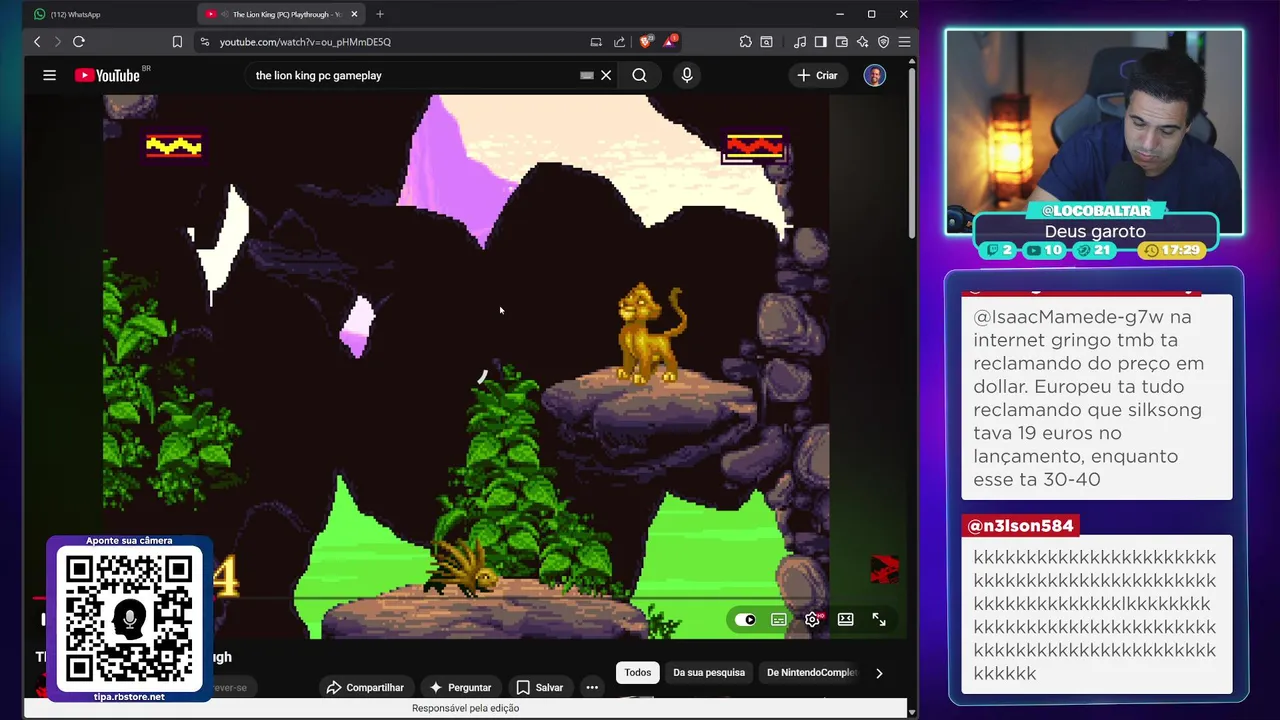Switch the player to theater mode

pyautogui.click(x=846, y=620)
